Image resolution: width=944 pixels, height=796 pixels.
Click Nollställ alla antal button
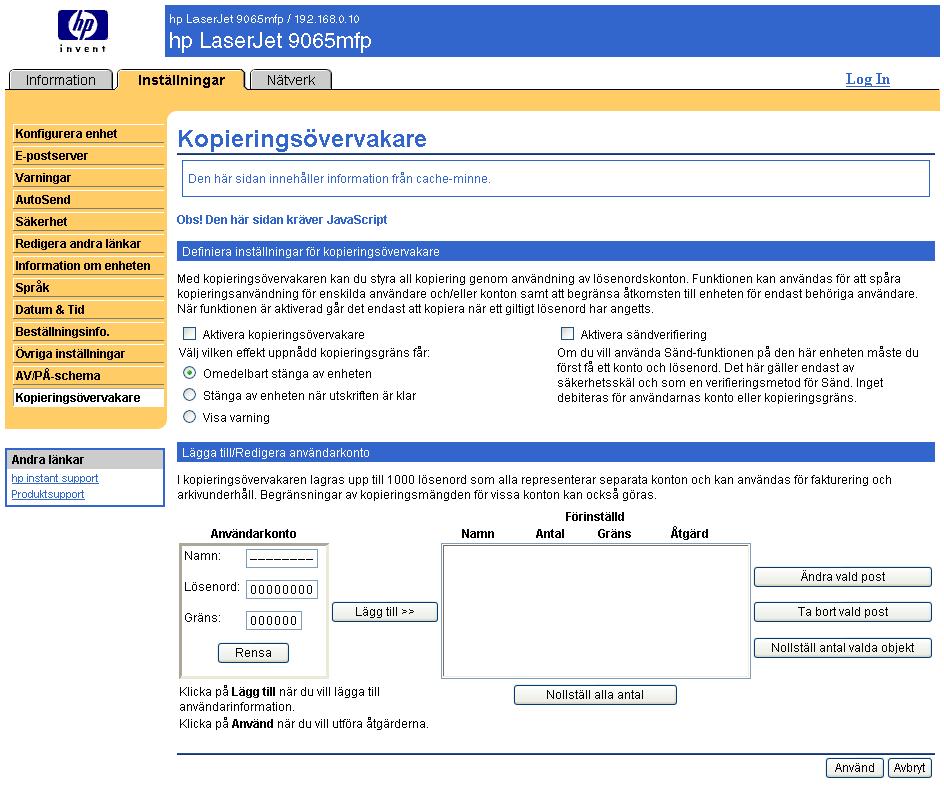595,695
